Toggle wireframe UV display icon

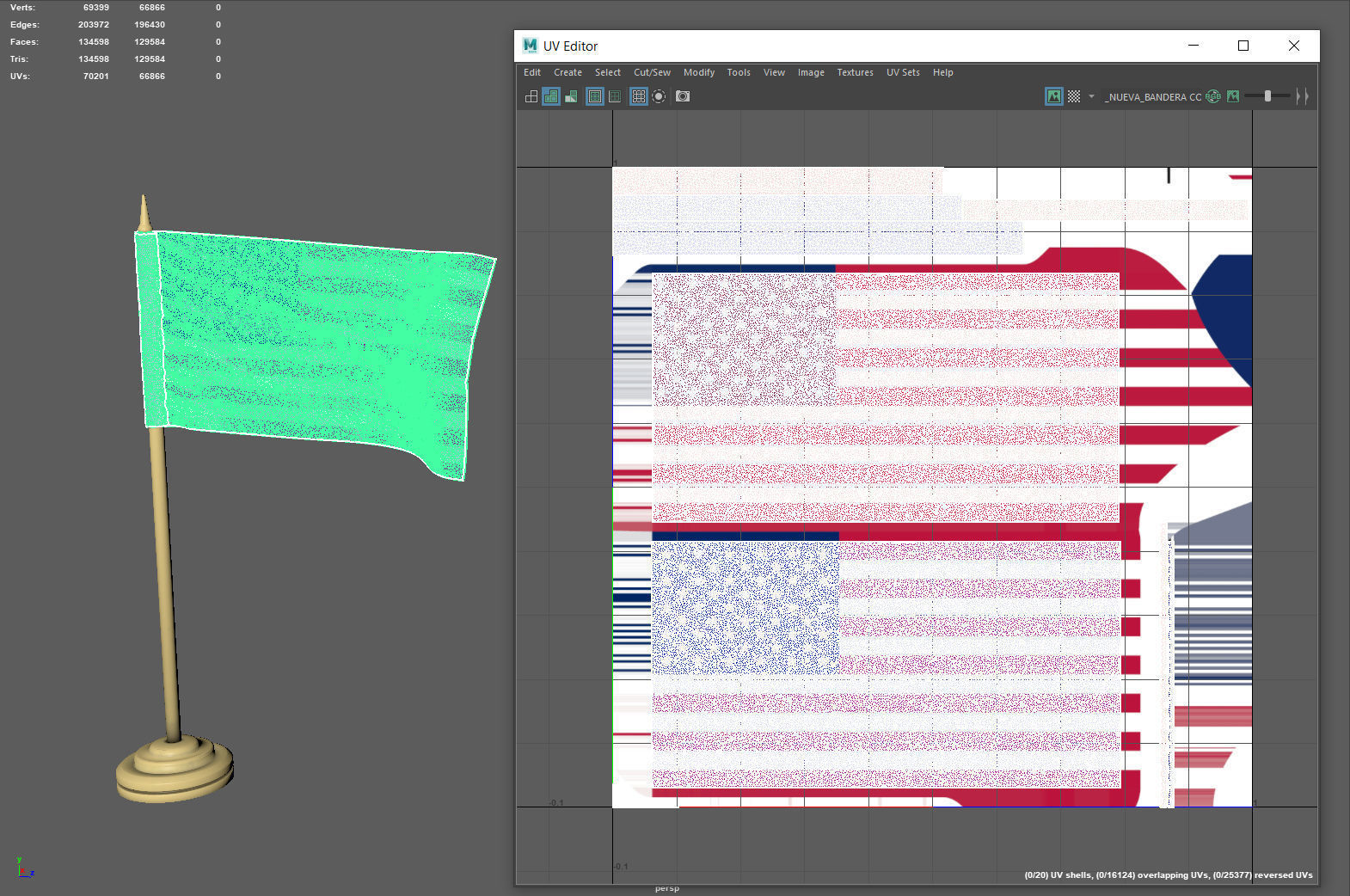point(531,96)
